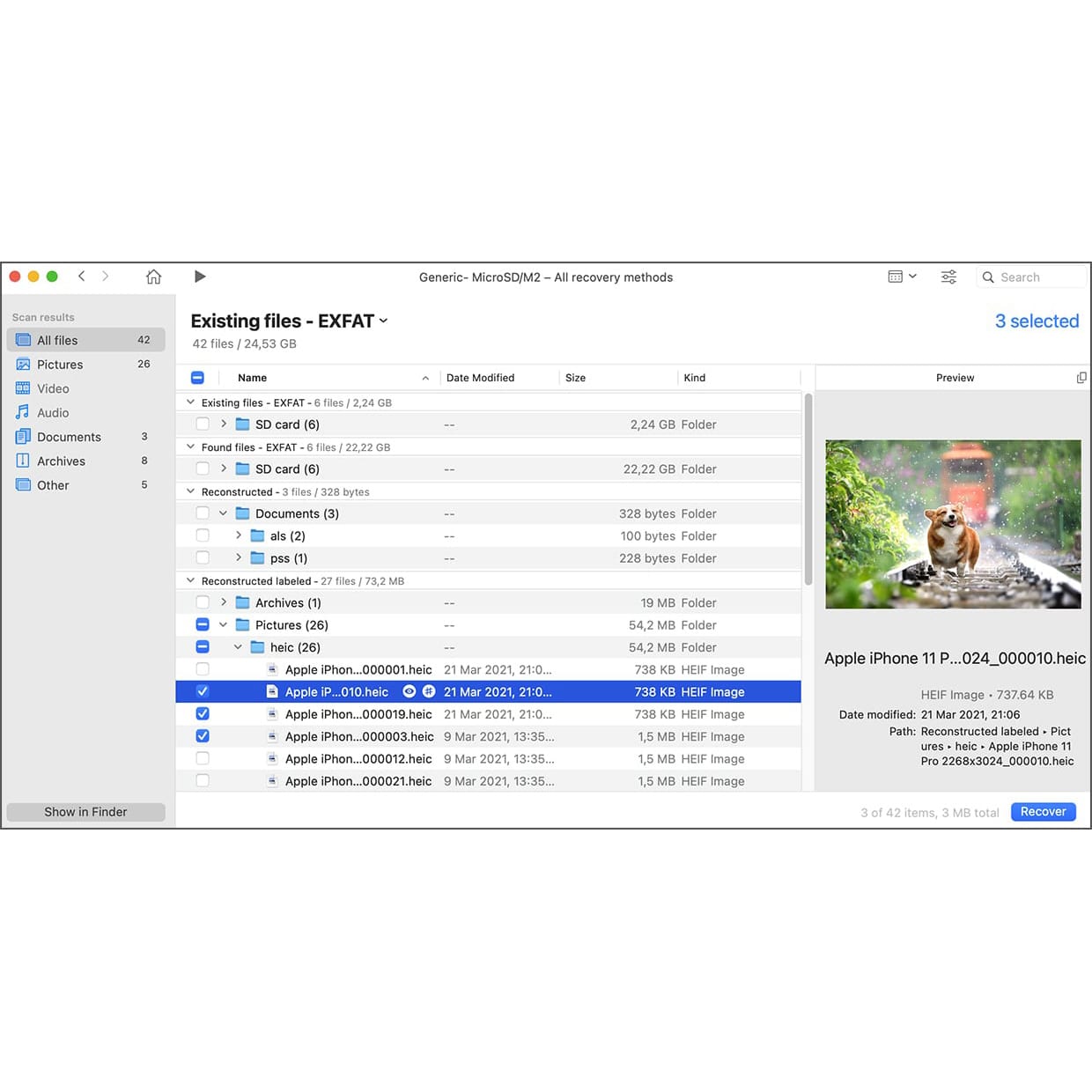1092x1092 pixels.
Task: Click the file list vertical scrollbar
Action: (808, 489)
